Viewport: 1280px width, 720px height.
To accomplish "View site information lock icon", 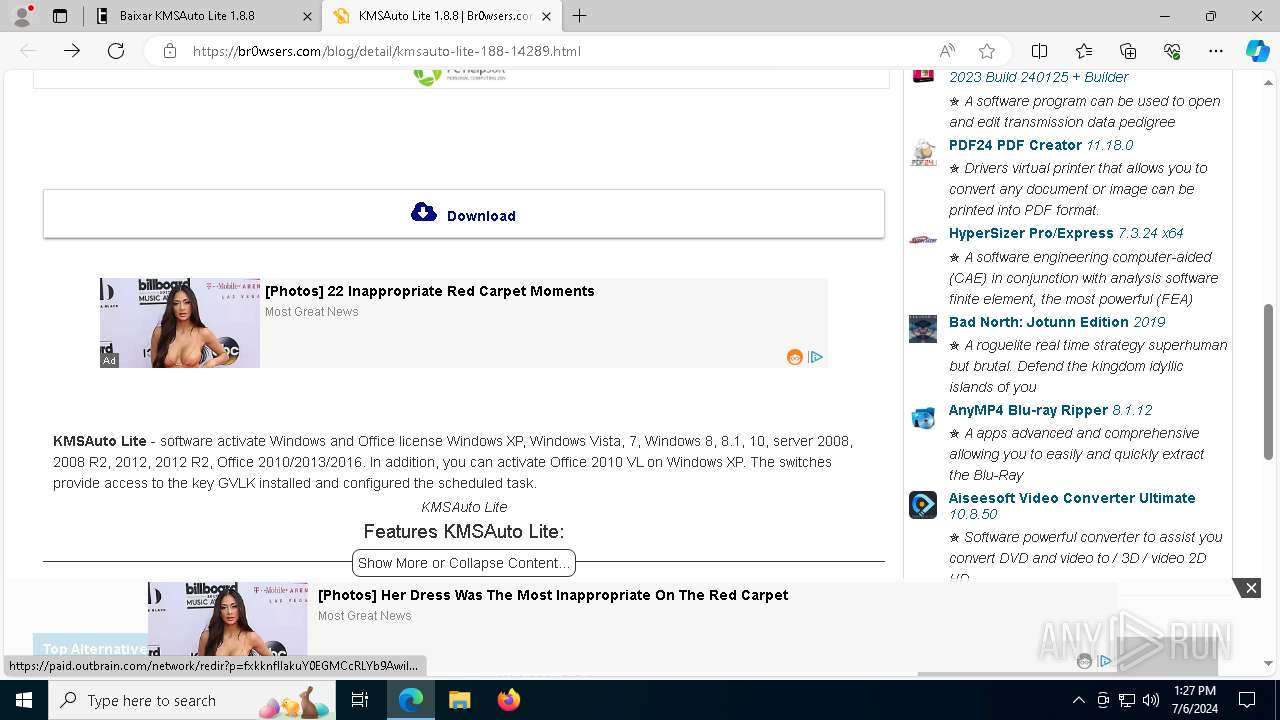I will click(170, 51).
